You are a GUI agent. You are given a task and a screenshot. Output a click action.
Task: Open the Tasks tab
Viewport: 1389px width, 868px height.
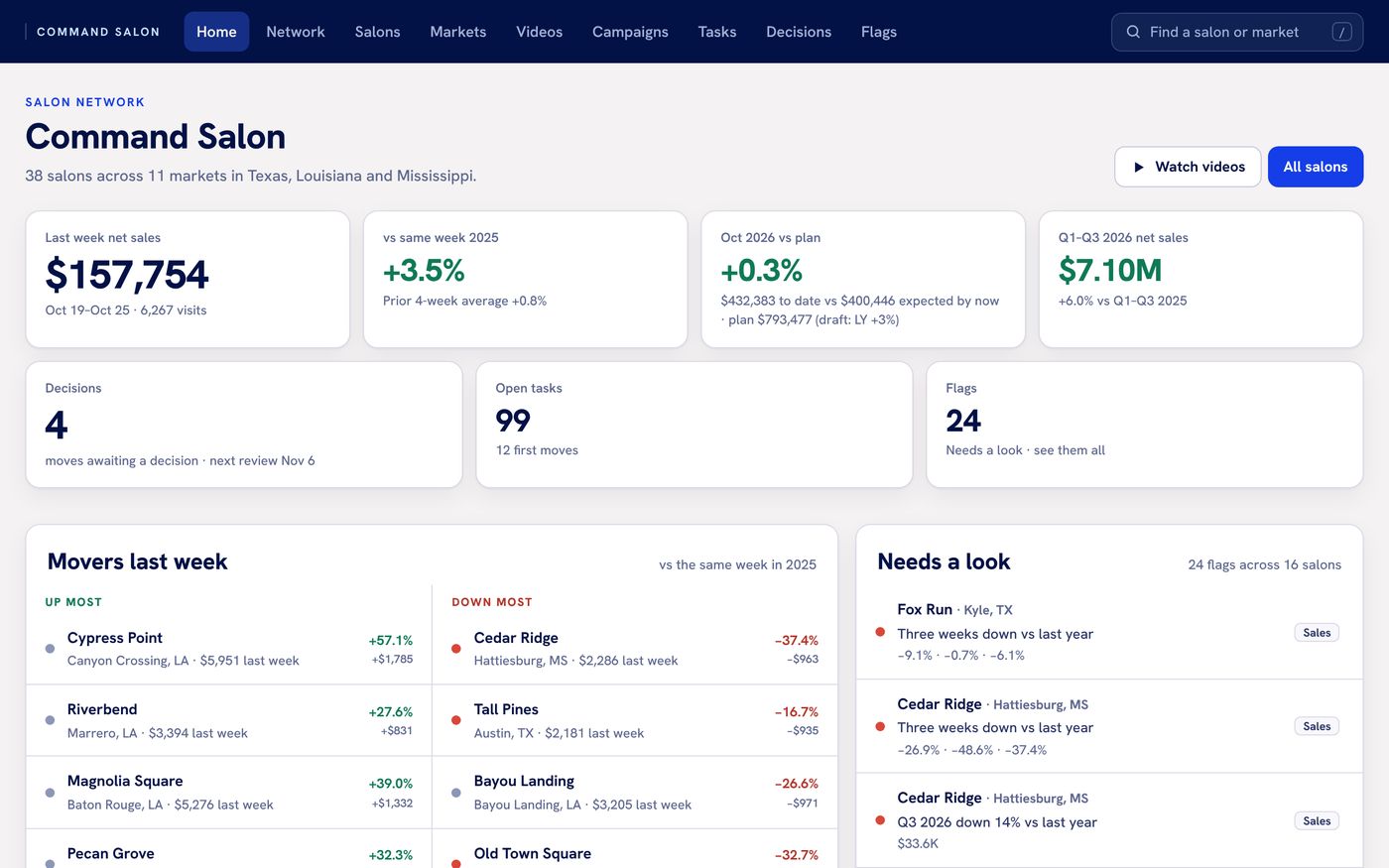(717, 32)
